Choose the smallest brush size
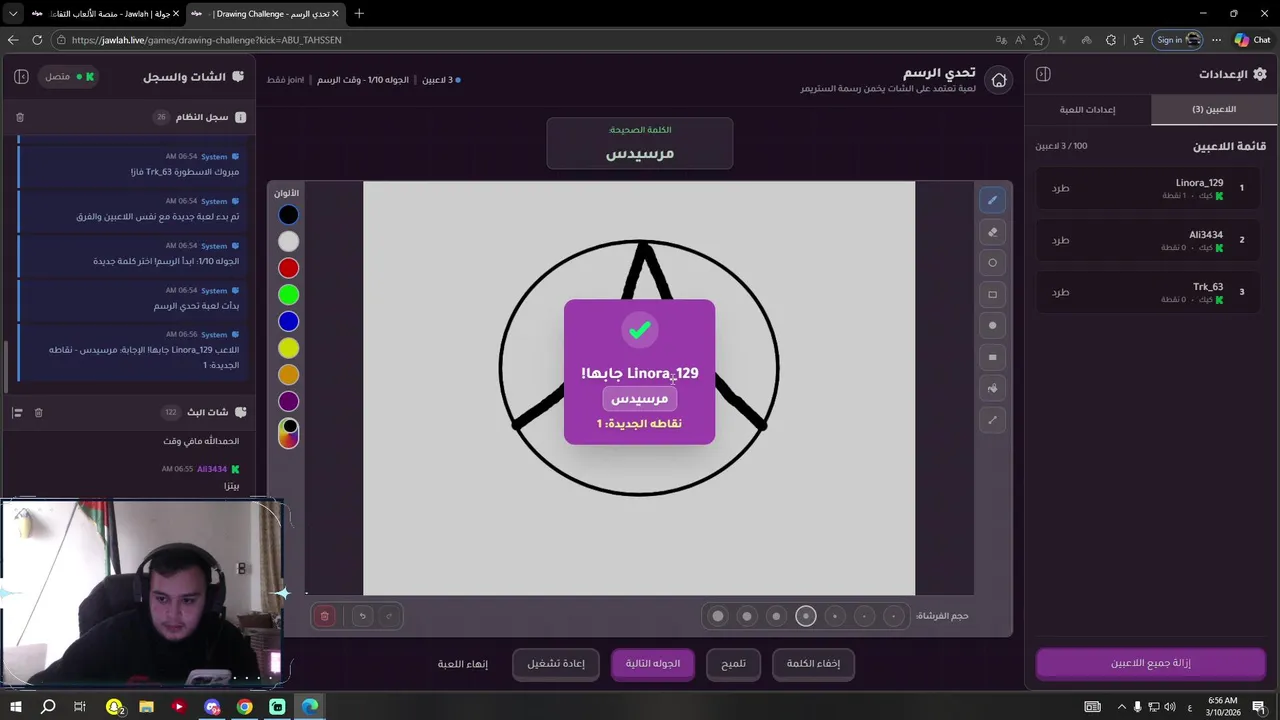The height and width of the screenshot is (720, 1280). 894,616
